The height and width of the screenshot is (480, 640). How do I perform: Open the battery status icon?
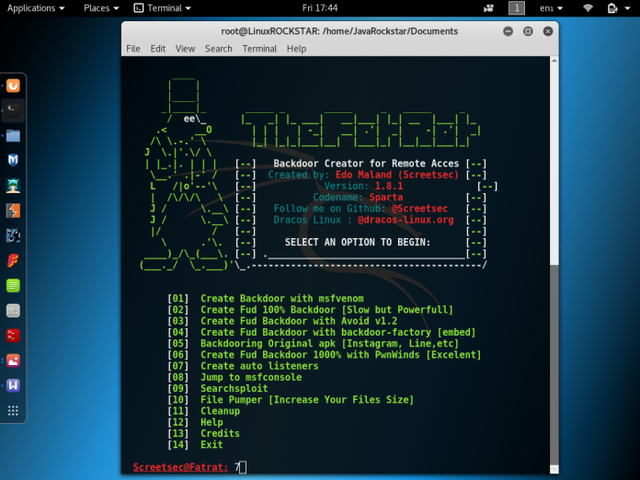pos(612,8)
